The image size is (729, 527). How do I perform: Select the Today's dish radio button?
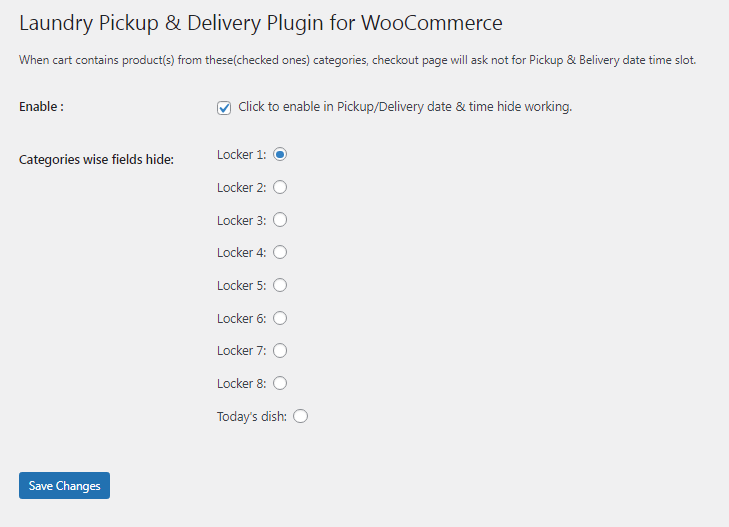point(300,416)
